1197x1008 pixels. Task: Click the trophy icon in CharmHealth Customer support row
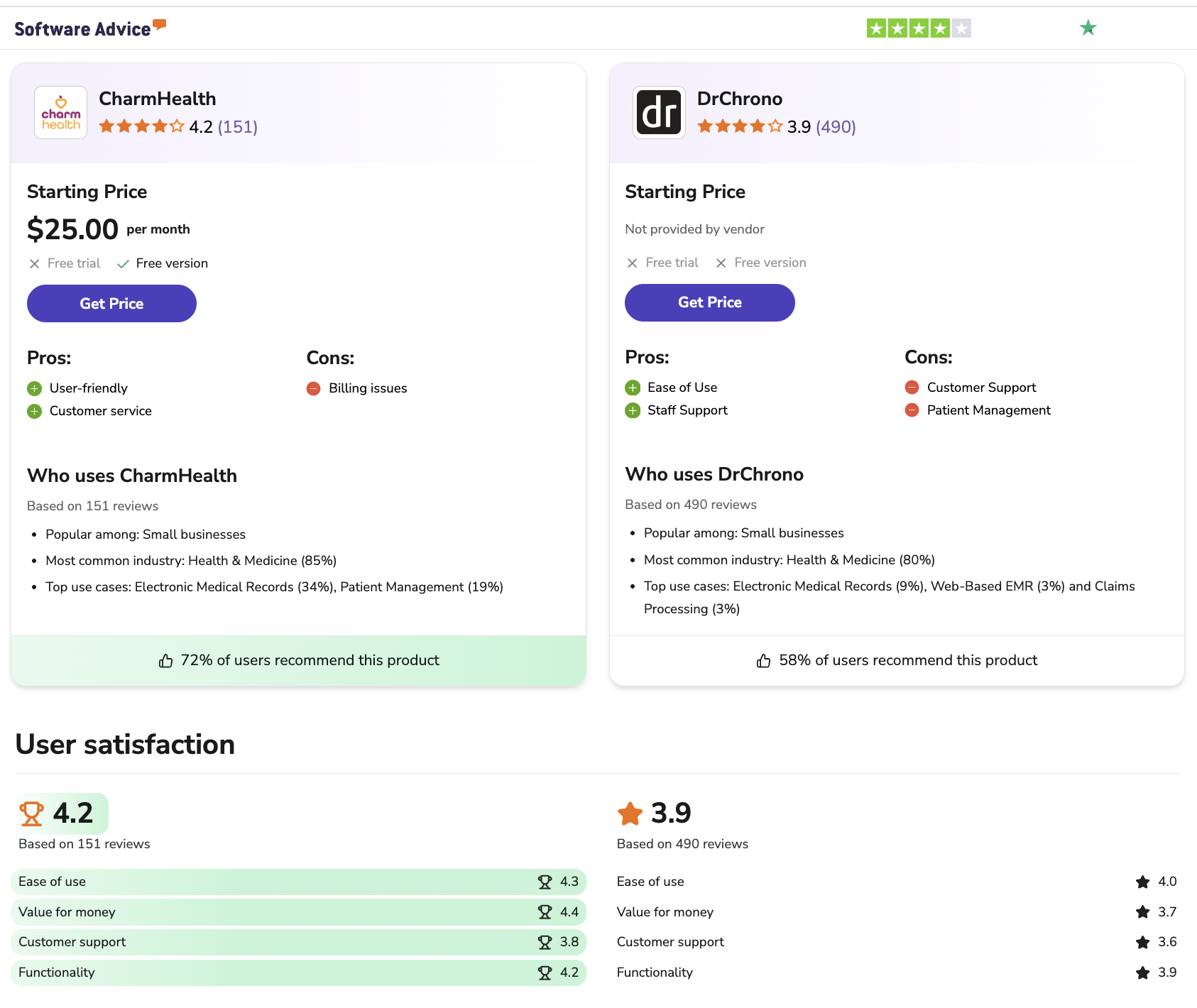545,943
